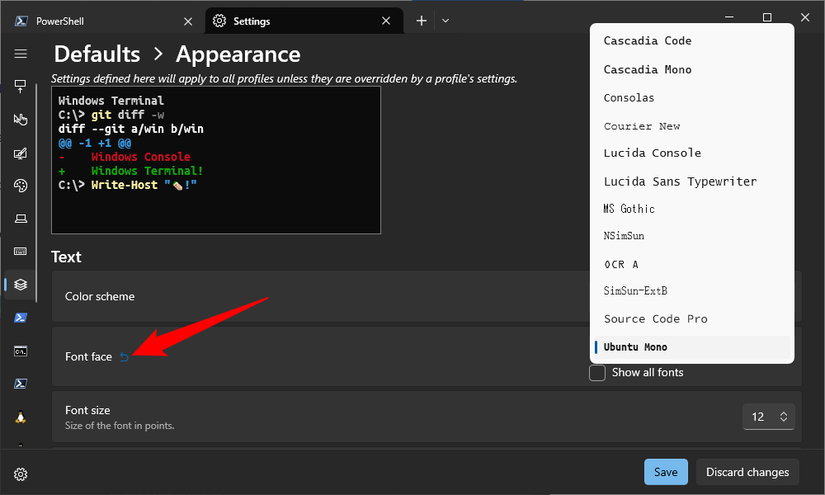
Task: Open the Linux penguin profile icon
Action: (21, 417)
